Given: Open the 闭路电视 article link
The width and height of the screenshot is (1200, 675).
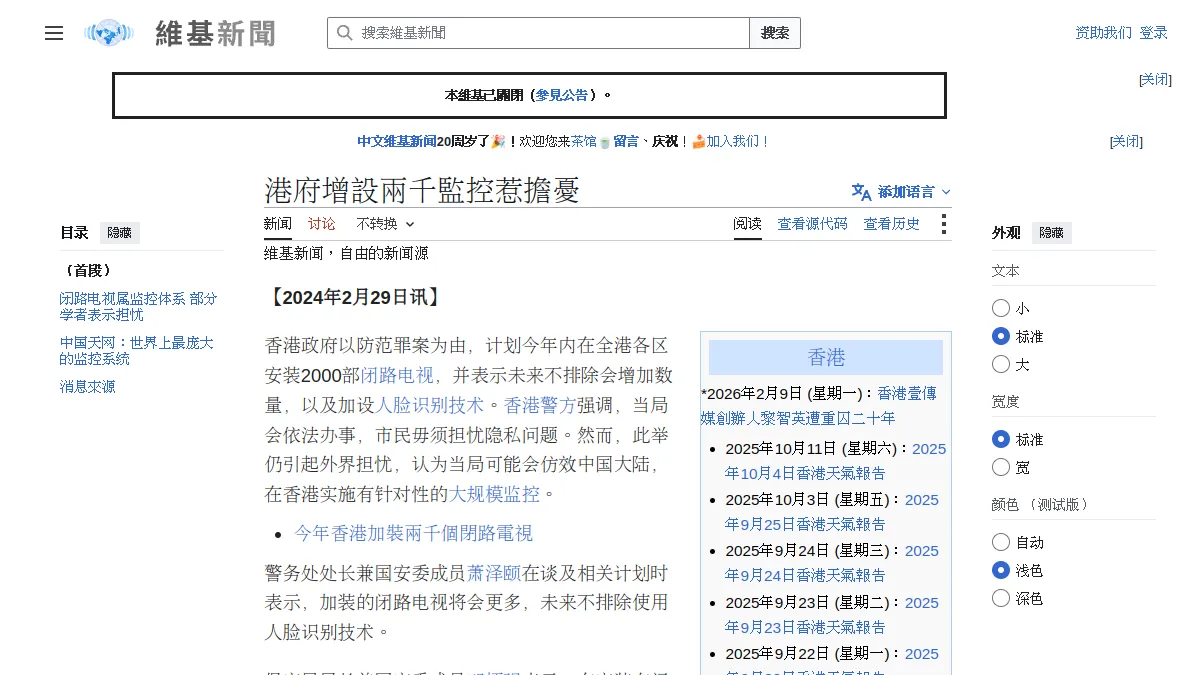Looking at the screenshot, I should pyautogui.click(x=397, y=376).
